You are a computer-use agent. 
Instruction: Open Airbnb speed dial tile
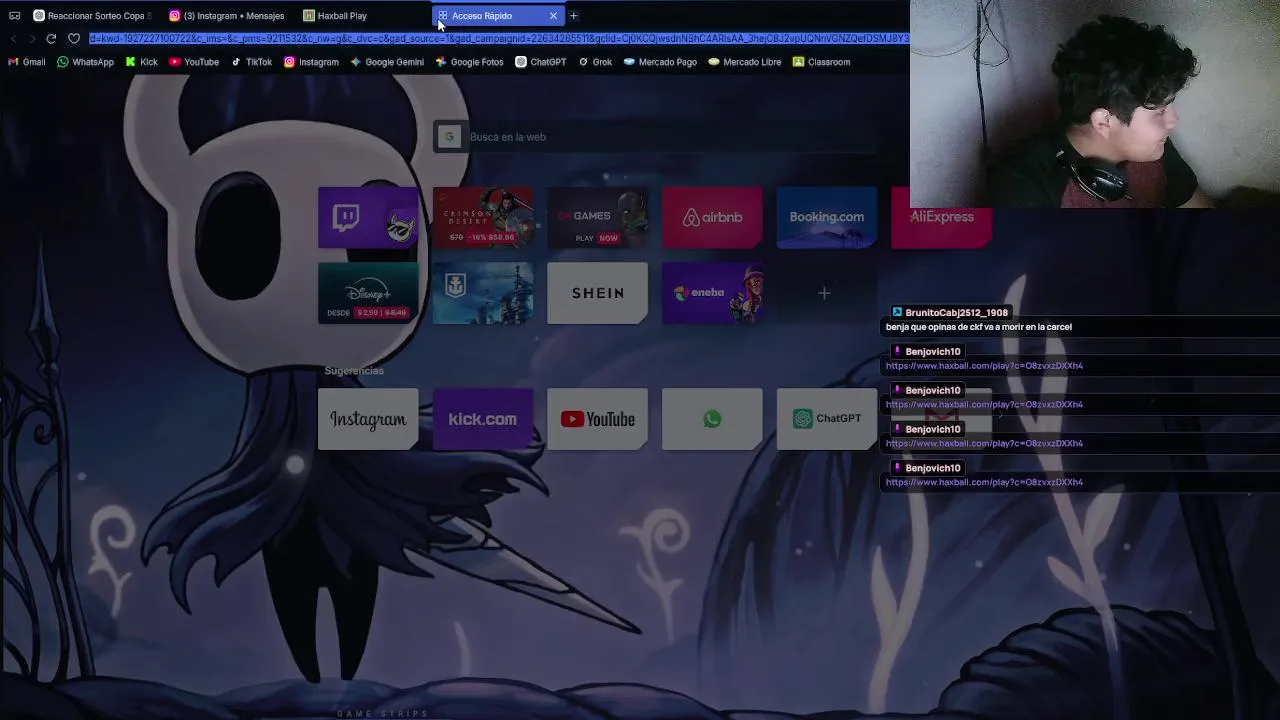[x=712, y=217]
